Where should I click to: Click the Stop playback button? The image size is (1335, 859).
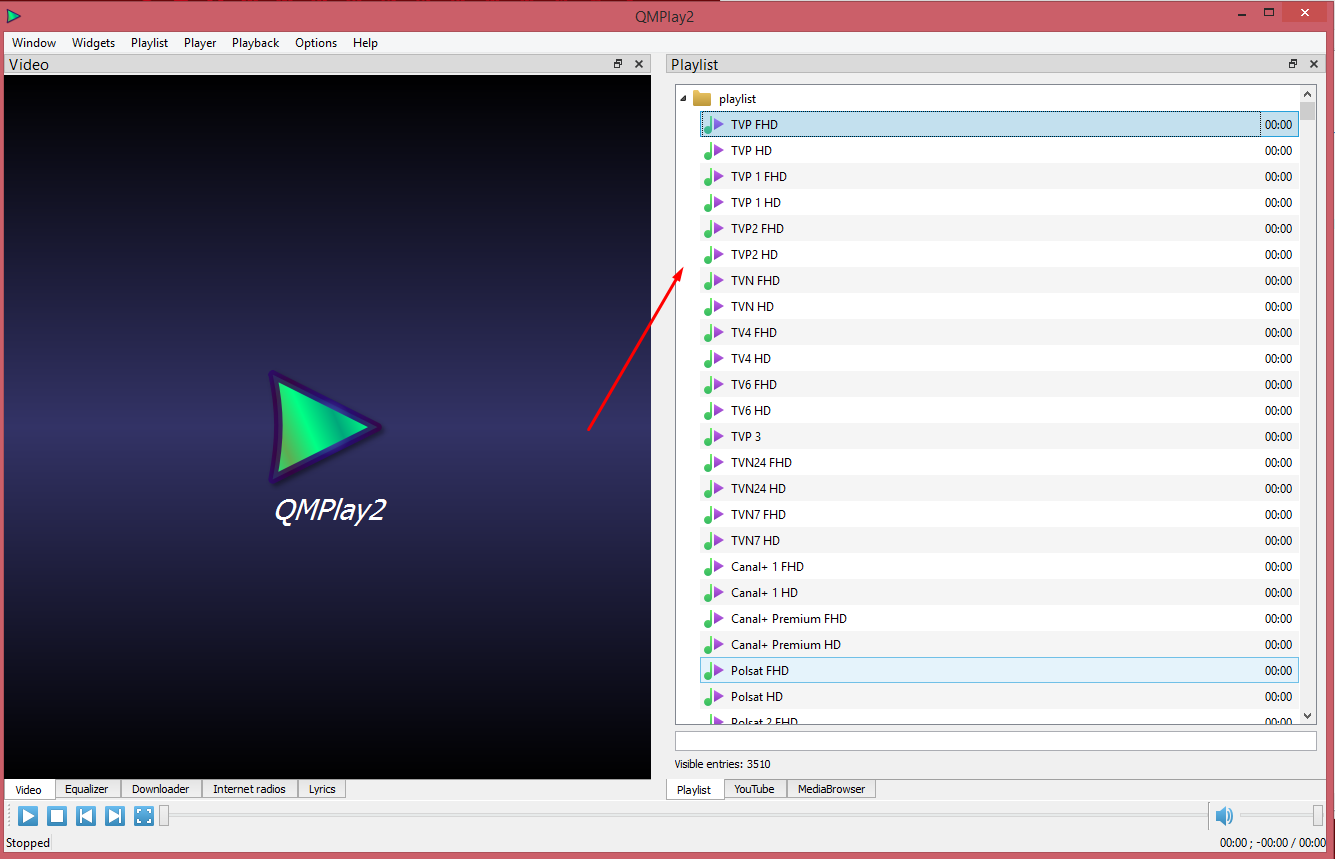[57, 816]
